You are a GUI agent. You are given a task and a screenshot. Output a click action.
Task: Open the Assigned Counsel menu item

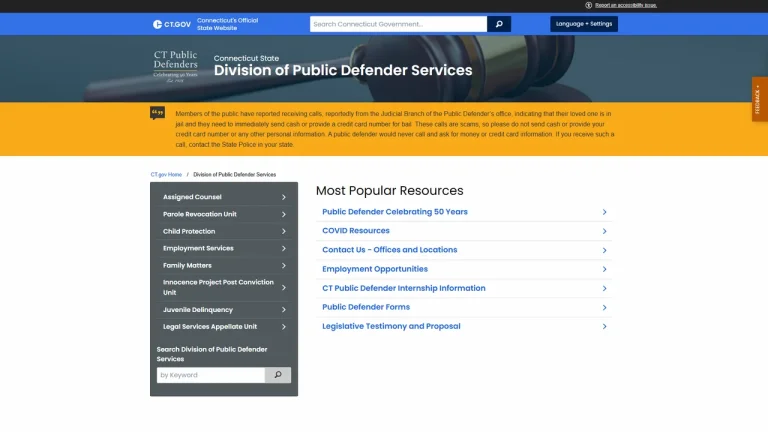(x=192, y=197)
